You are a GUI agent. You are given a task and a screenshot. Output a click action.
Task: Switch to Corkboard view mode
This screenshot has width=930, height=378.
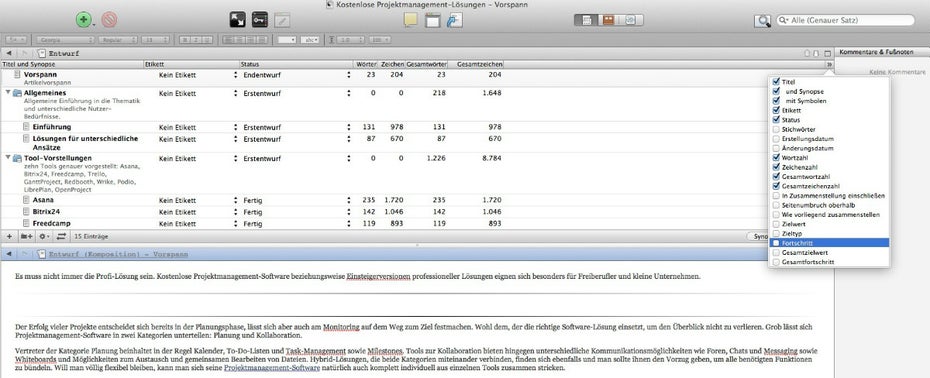click(608, 20)
